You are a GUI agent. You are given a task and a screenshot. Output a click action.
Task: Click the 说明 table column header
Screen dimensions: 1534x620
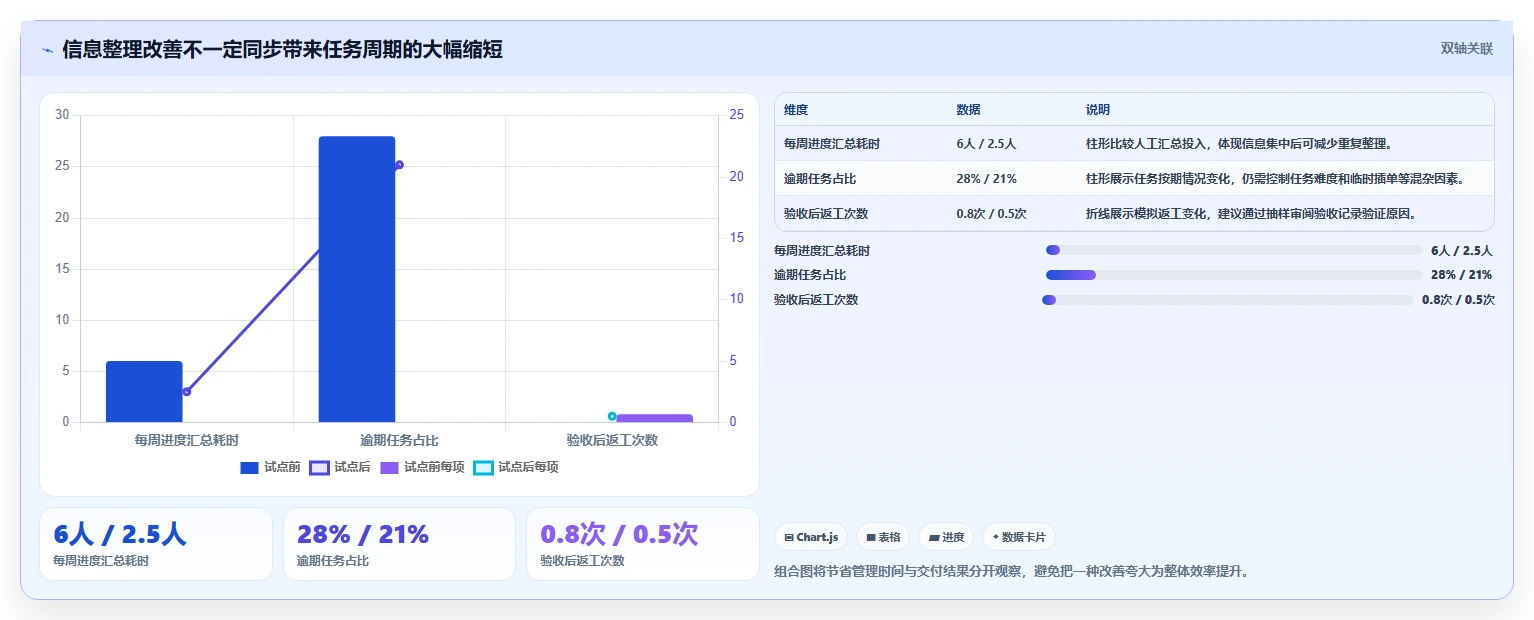pos(1098,110)
